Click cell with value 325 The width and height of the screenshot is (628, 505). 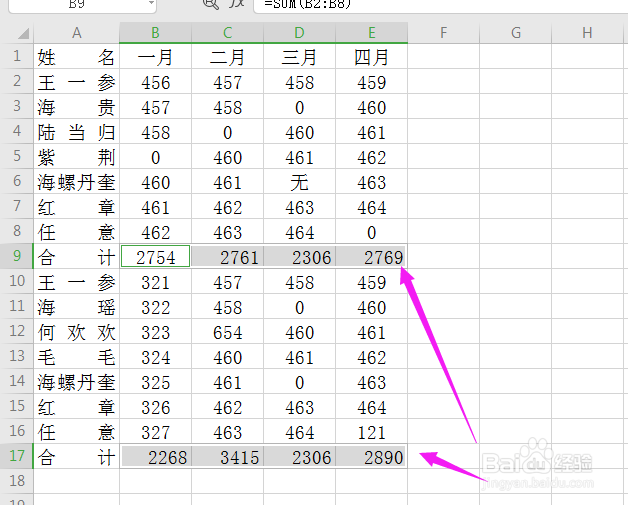(x=155, y=382)
